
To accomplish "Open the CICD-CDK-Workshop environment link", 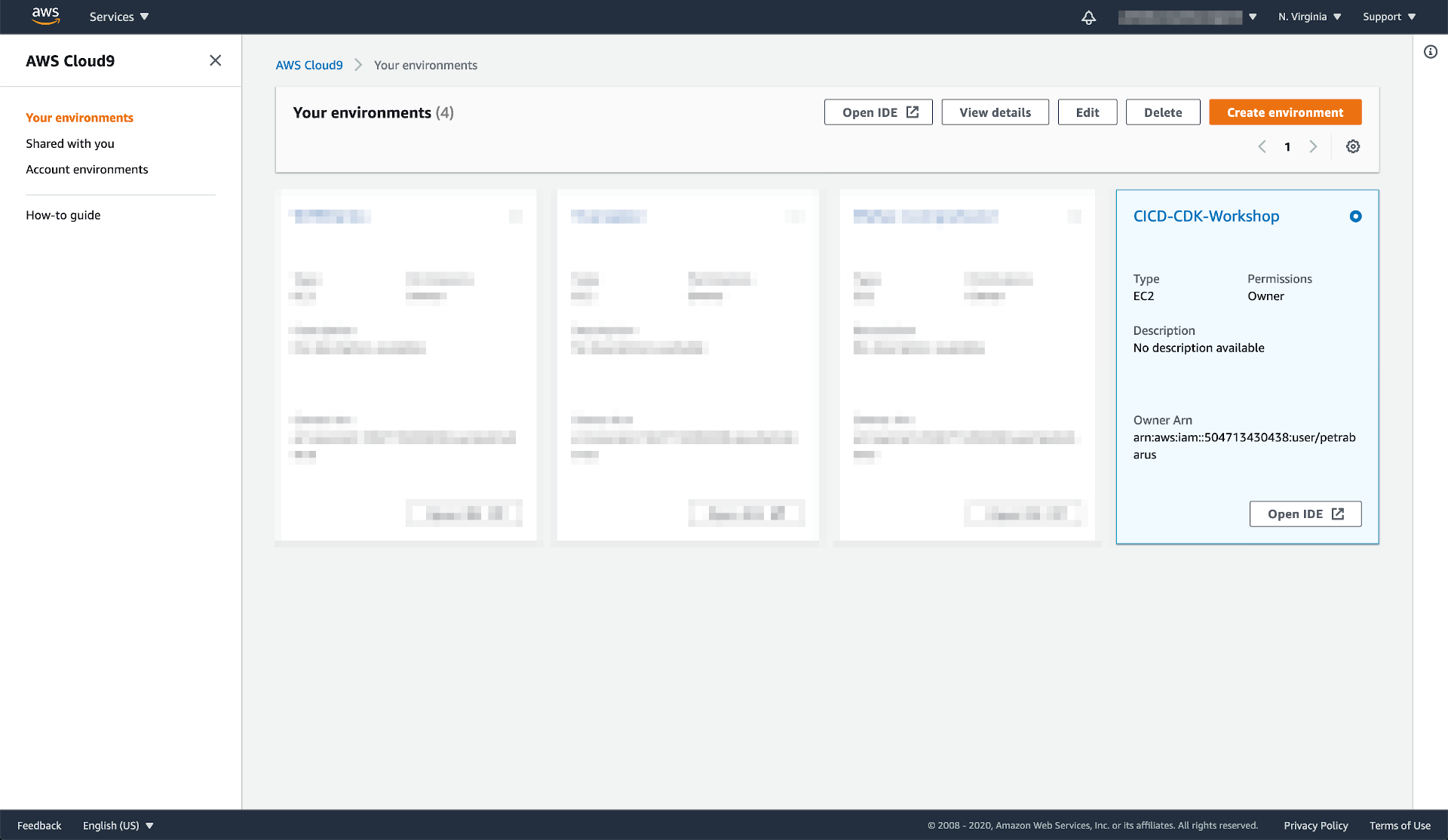I will click(1206, 216).
